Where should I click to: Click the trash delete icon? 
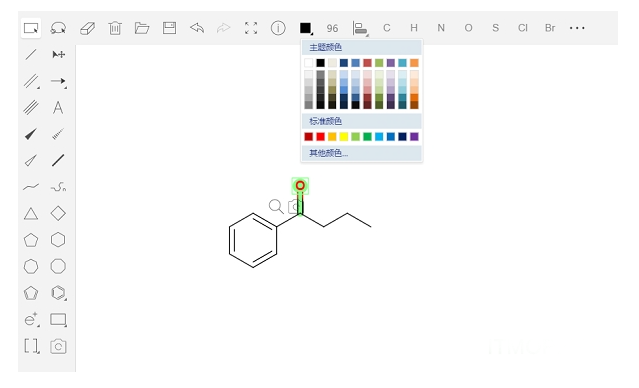pyautogui.click(x=115, y=28)
